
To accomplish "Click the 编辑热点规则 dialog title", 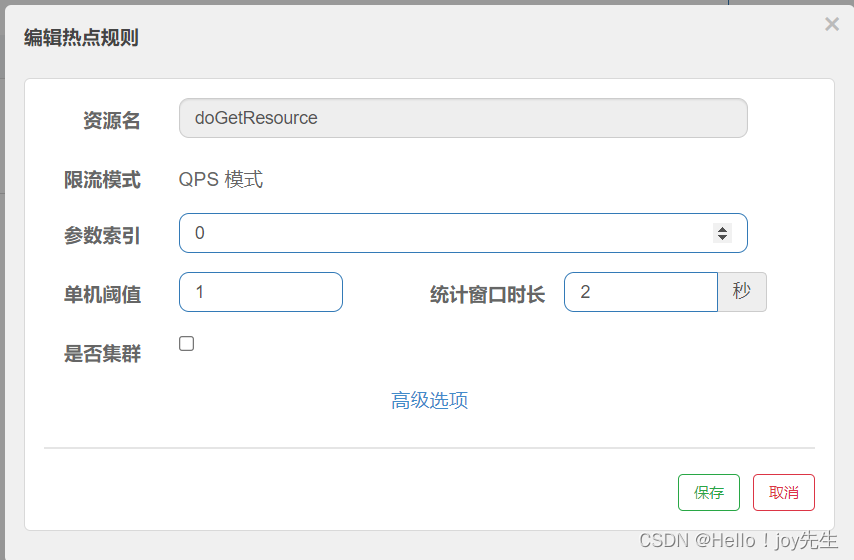I will pyautogui.click(x=81, y=38).
